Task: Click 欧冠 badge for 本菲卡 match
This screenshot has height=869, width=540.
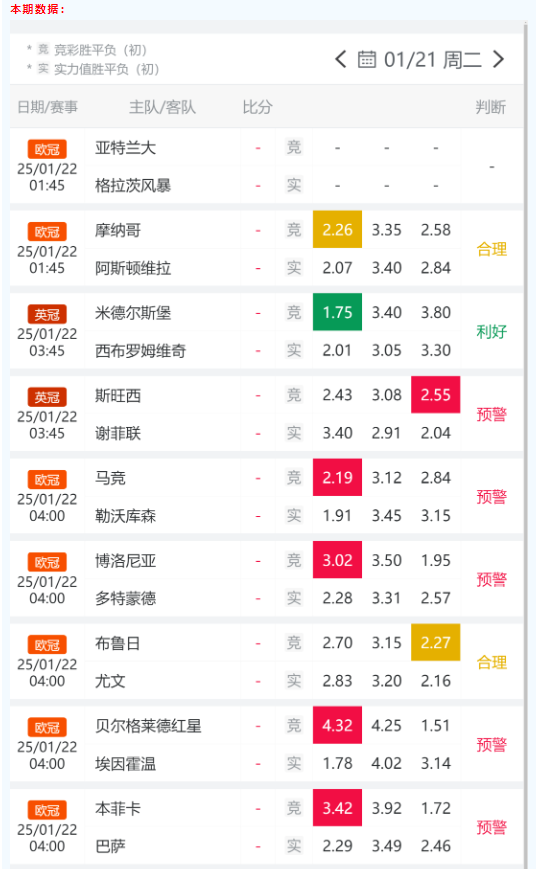Action: point(47,810)
